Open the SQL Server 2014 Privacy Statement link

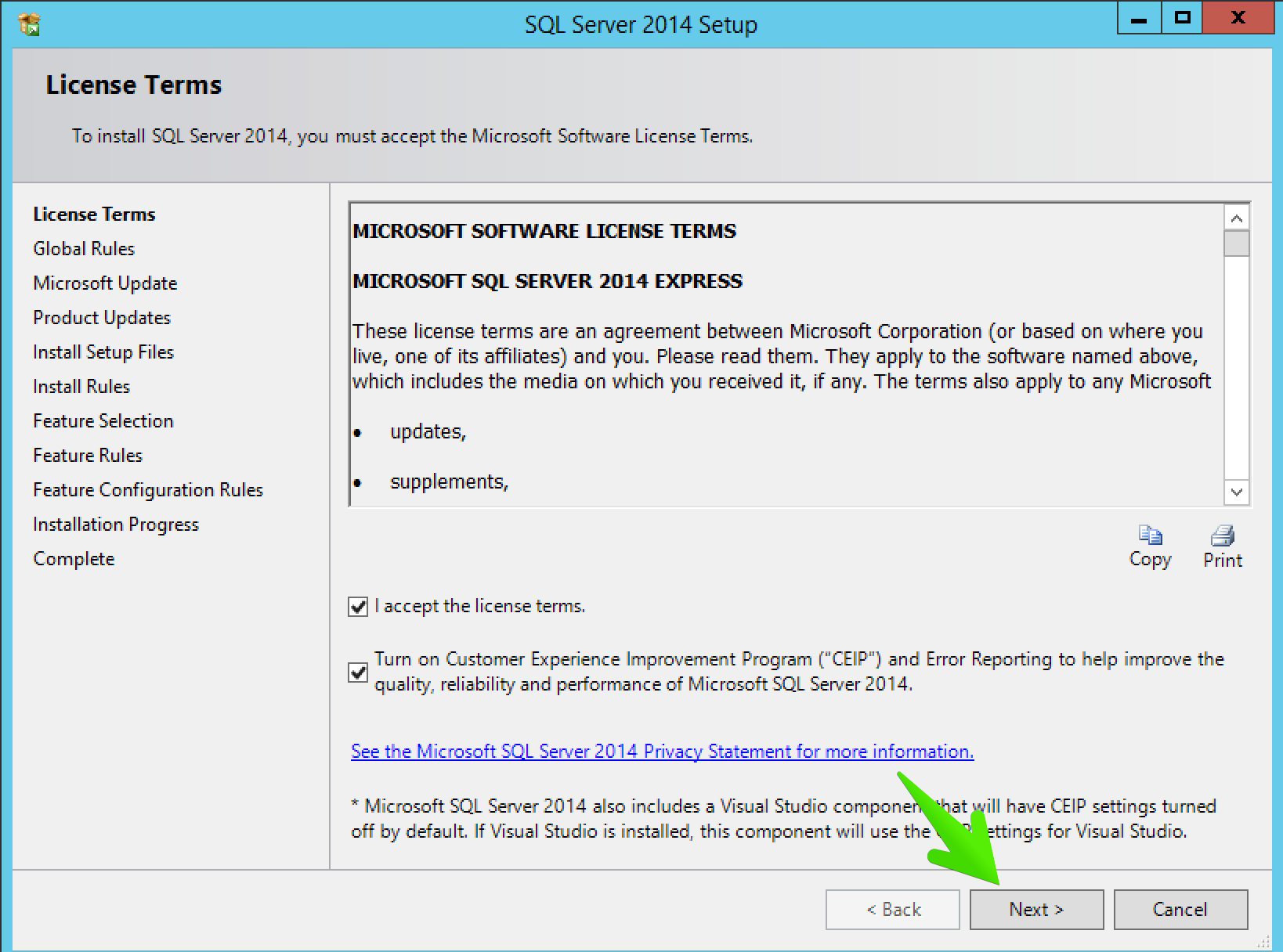663,752
